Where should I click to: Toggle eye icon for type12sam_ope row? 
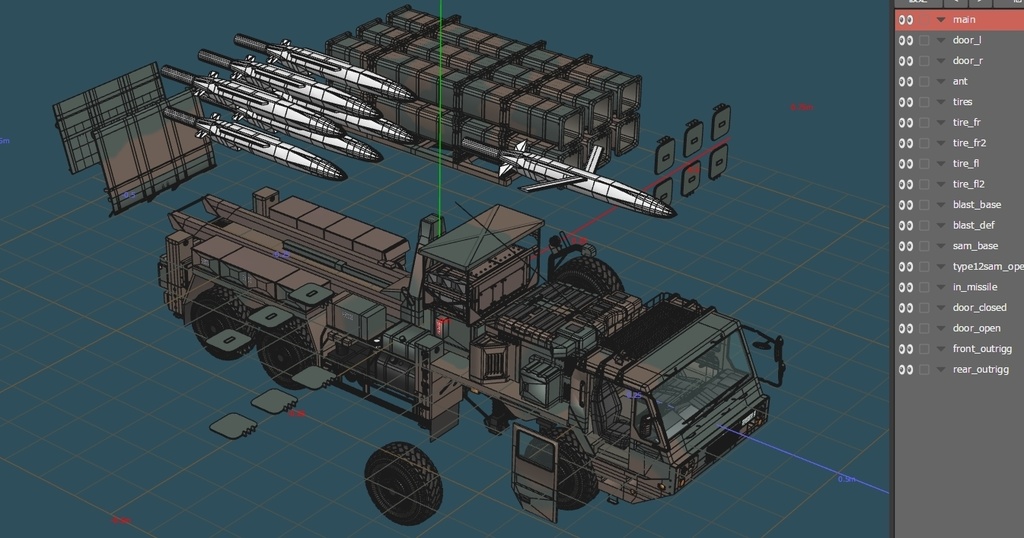click(906, 266)
